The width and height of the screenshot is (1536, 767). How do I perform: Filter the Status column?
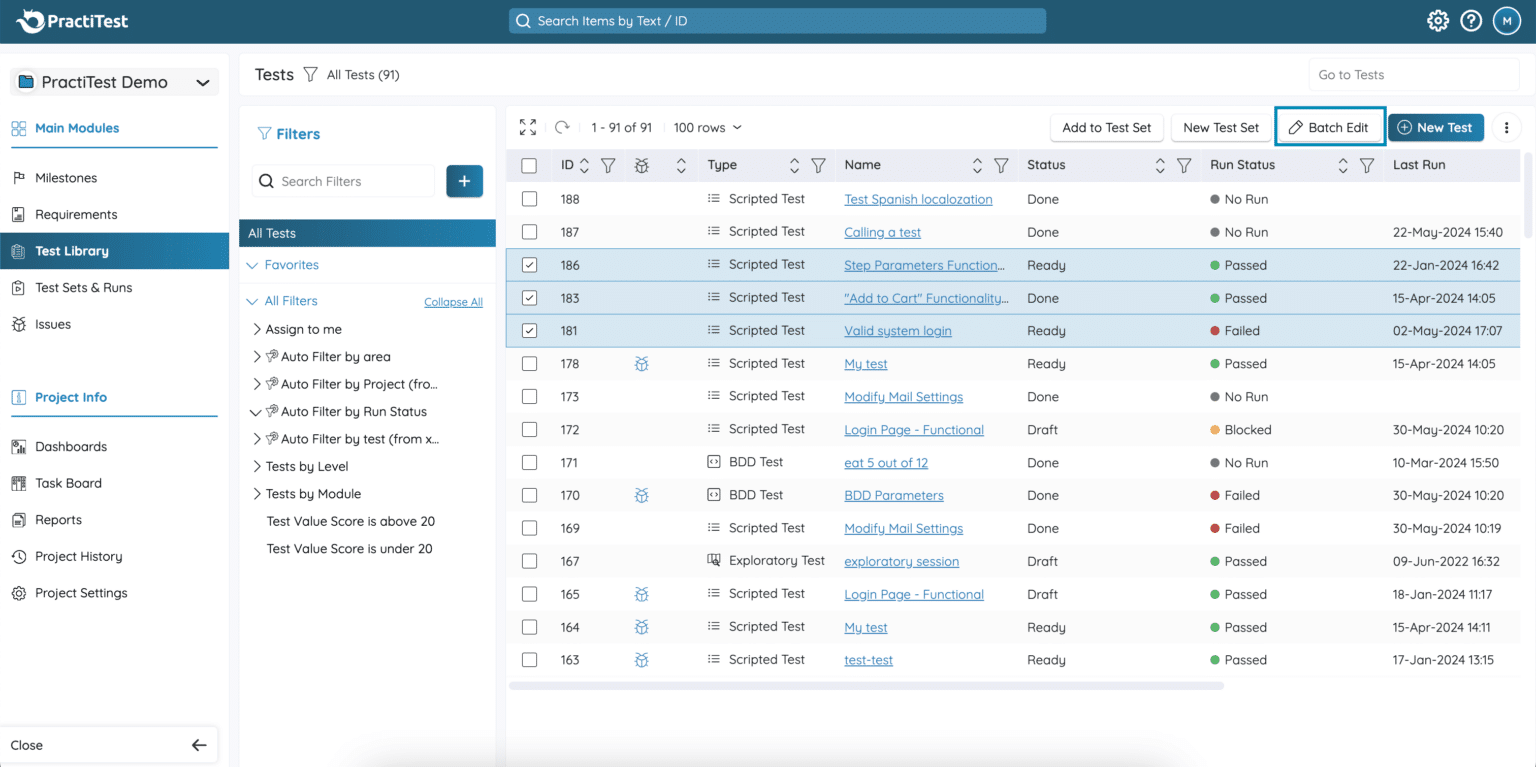[1184, 165]
